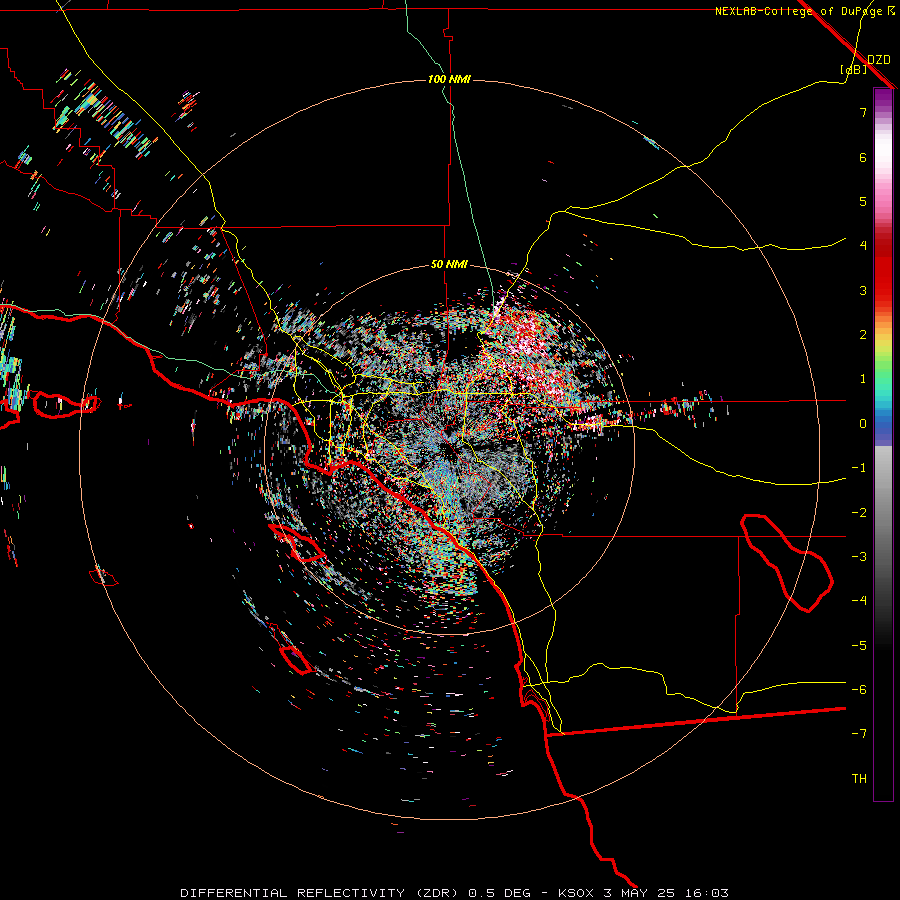The width and height of the screenshot is (900, 900).
Task: Click the color scale value 7
Action: pyautogui.click(x=863, y=112)
